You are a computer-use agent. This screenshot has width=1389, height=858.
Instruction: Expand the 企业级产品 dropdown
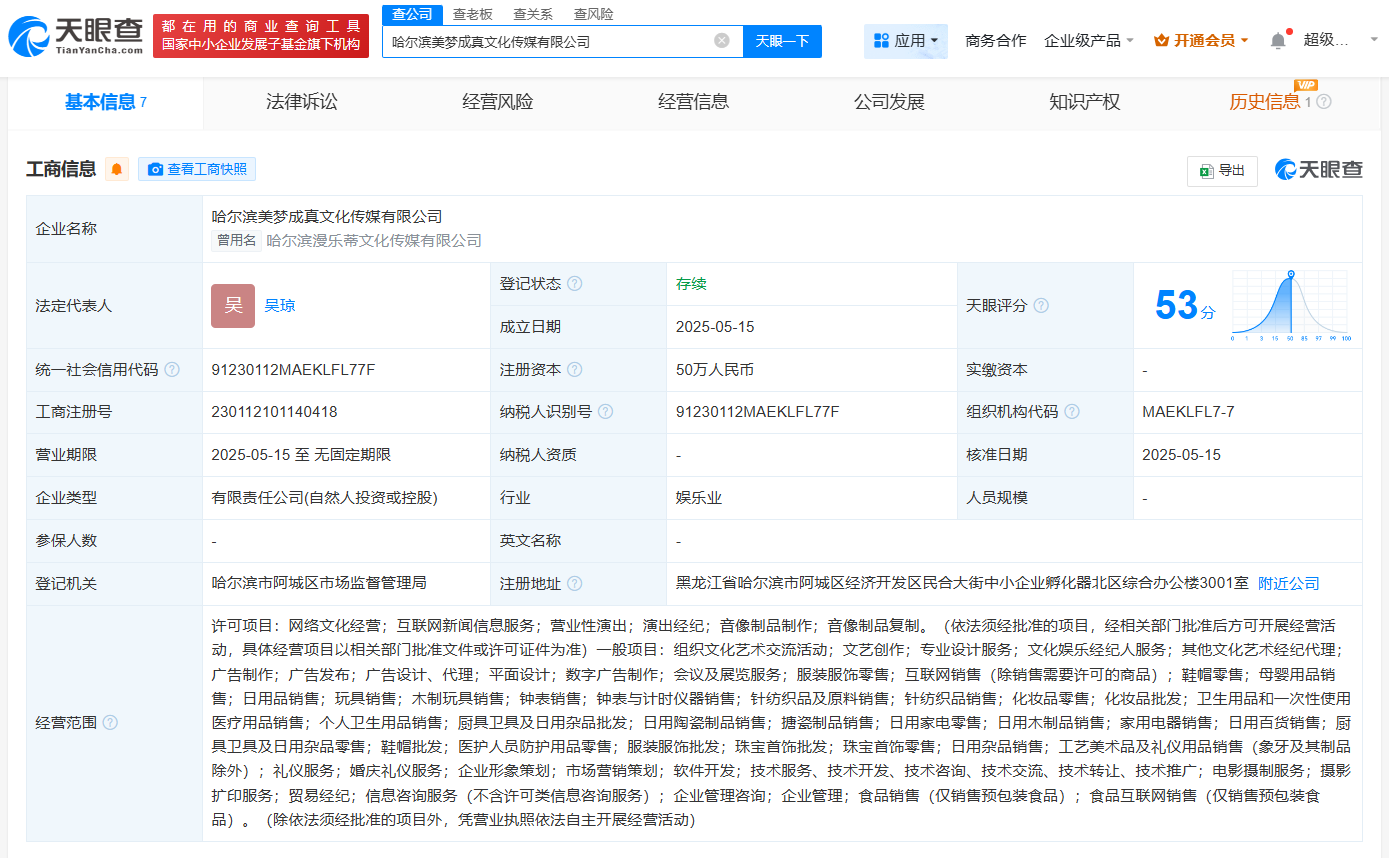[1088, 41]
